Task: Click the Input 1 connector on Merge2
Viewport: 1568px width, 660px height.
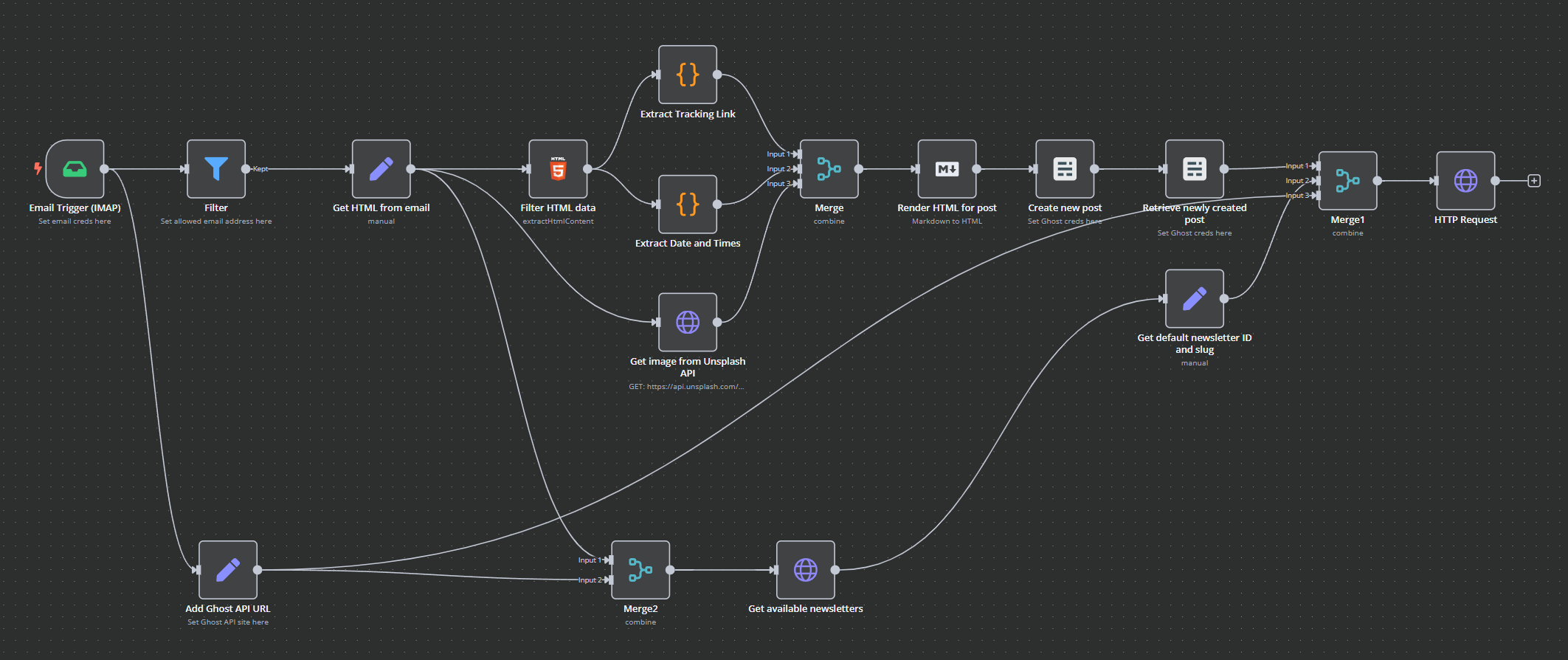Action: point(609,560)
